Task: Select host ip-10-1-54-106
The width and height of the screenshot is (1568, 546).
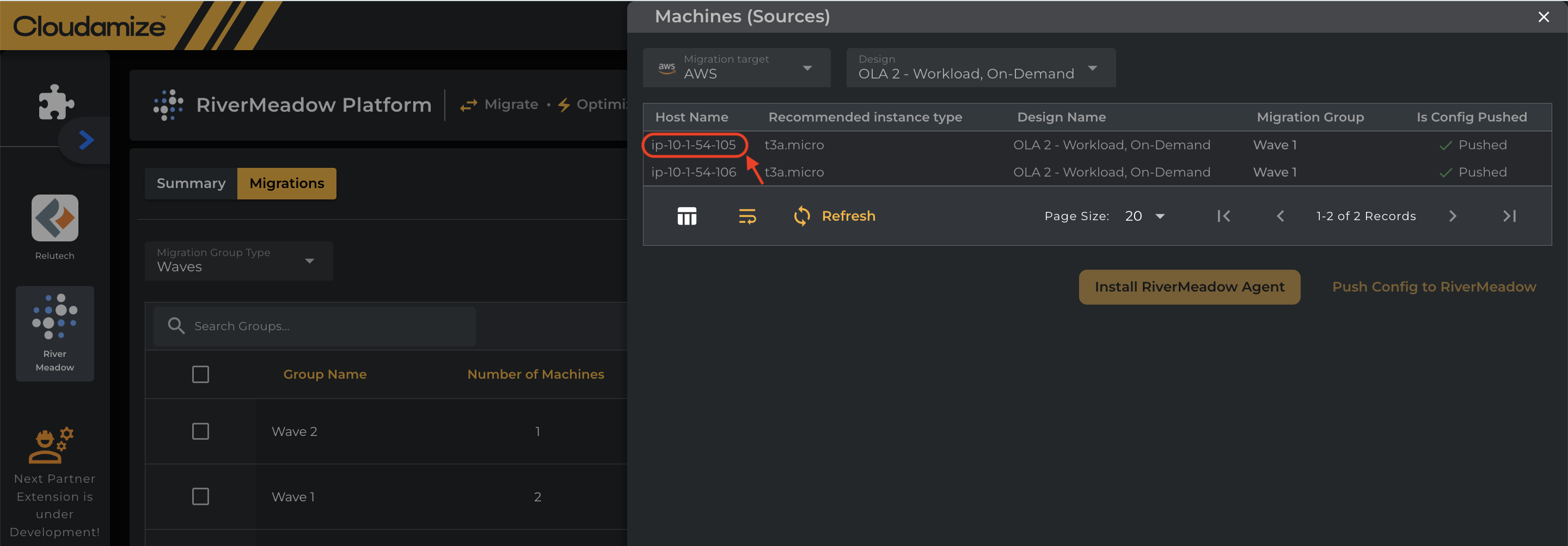Action: coord(693,172)
